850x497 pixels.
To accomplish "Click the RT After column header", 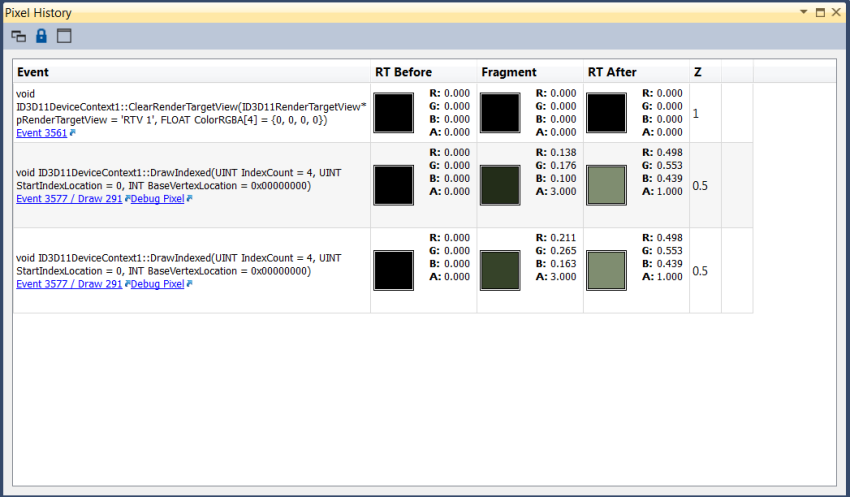I will tap(611, 72).
